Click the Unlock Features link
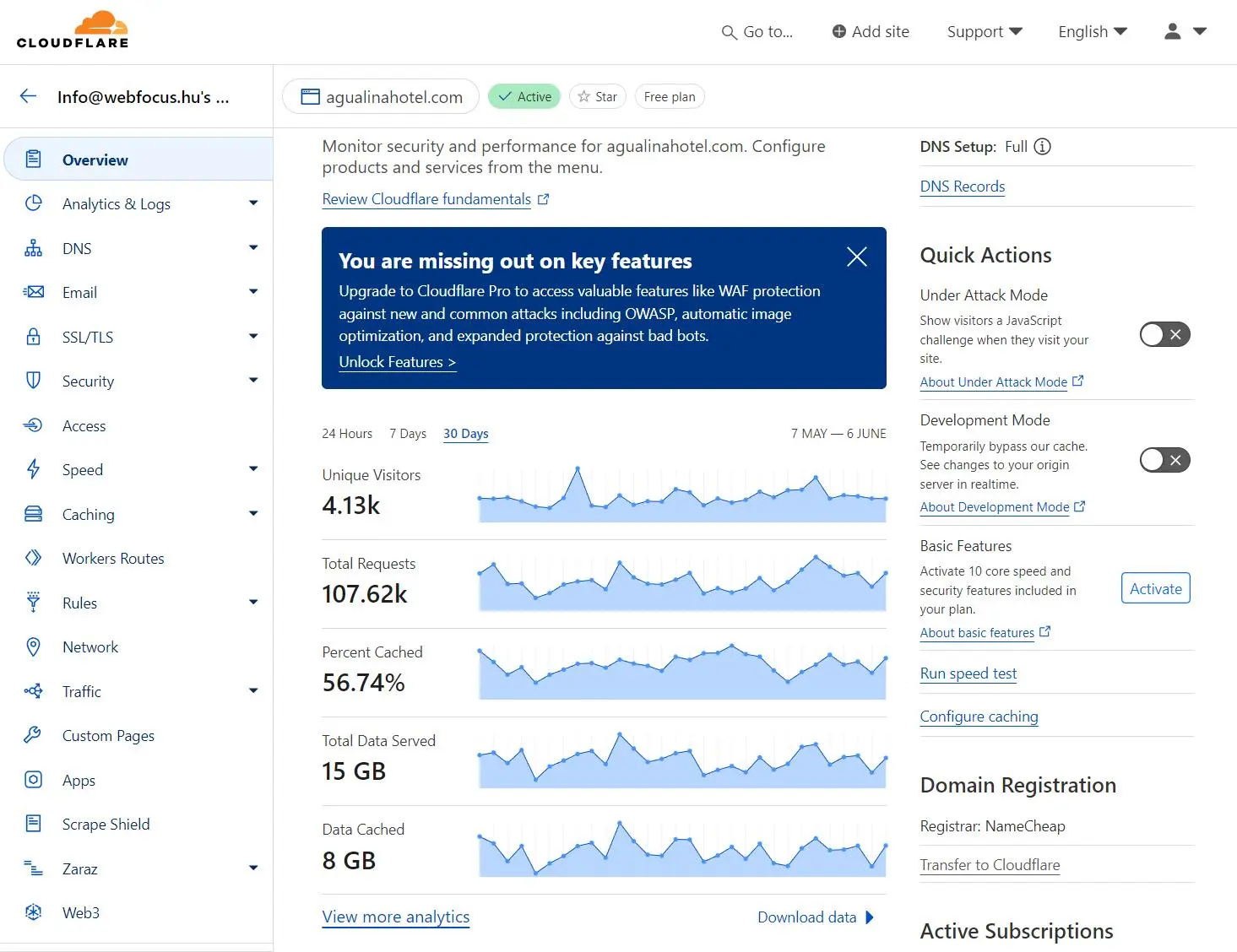Screen dimensions: 1237x952 (x=398, y=362)
